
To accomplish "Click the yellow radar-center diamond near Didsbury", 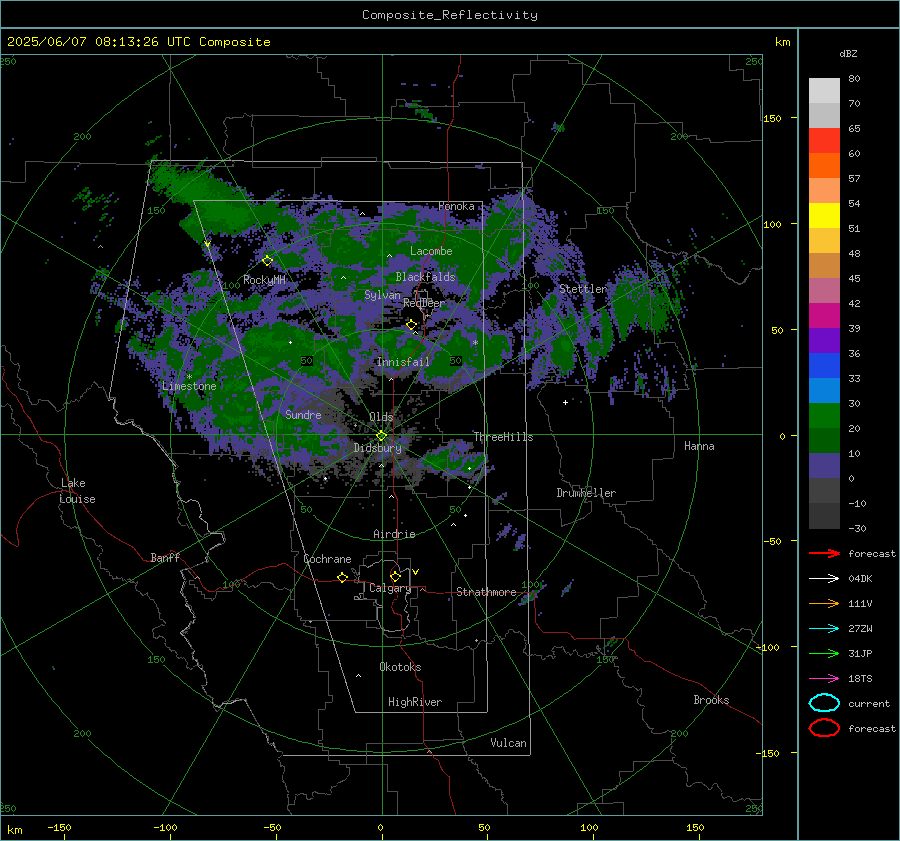I will [x=382, y=436].
